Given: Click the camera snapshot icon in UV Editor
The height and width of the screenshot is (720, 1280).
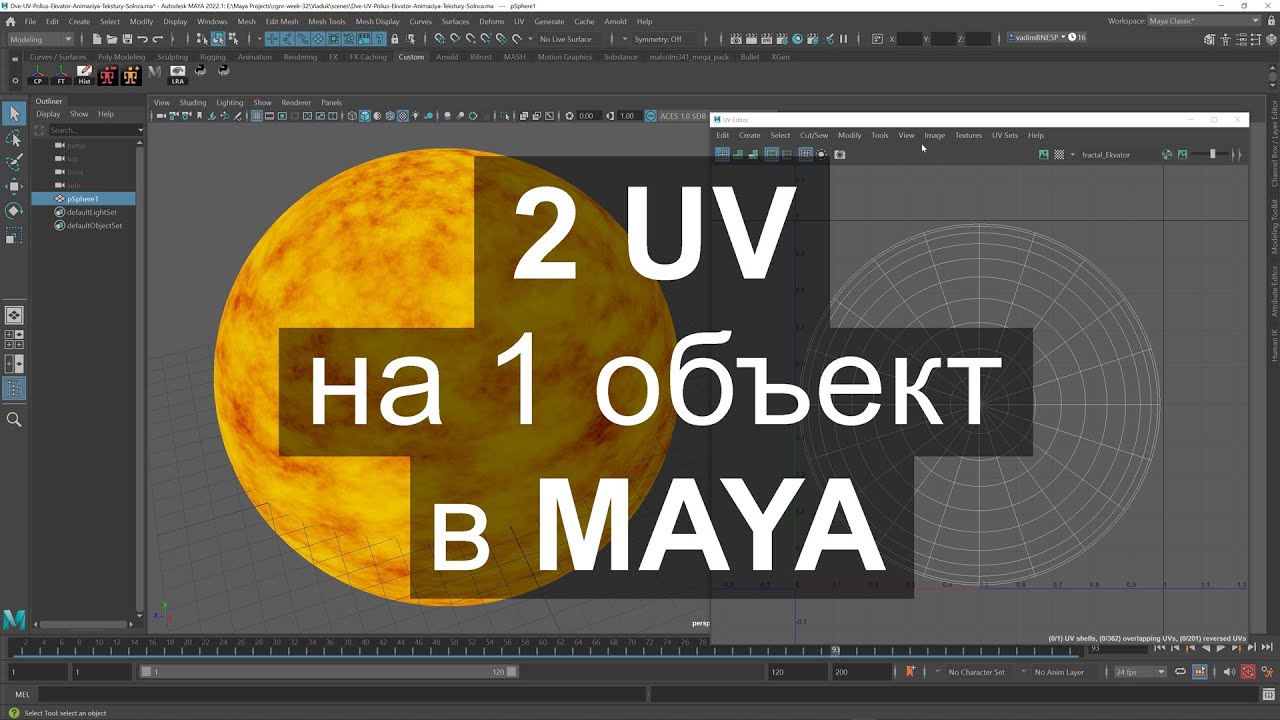Looking at the screenshot, I should pos(839,154).
